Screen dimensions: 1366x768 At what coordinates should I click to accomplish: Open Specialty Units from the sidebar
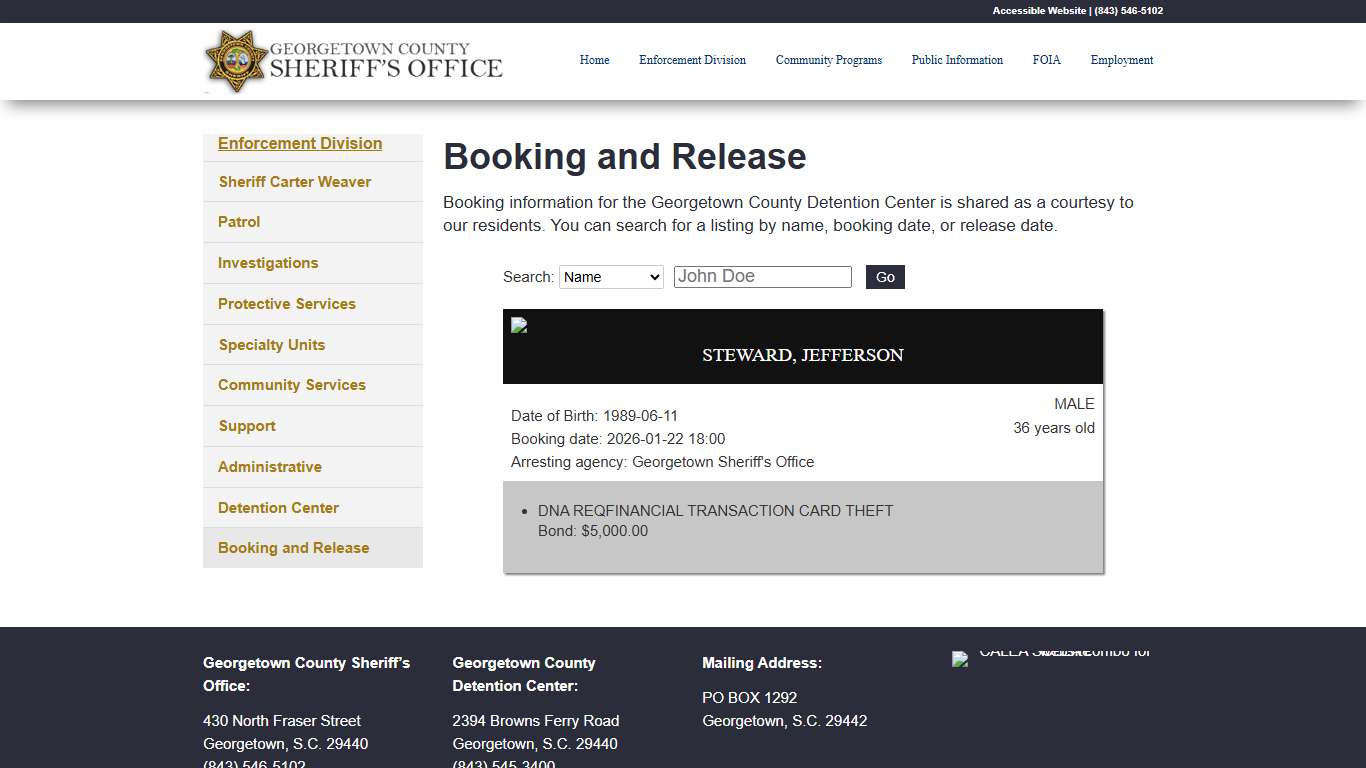271,344
